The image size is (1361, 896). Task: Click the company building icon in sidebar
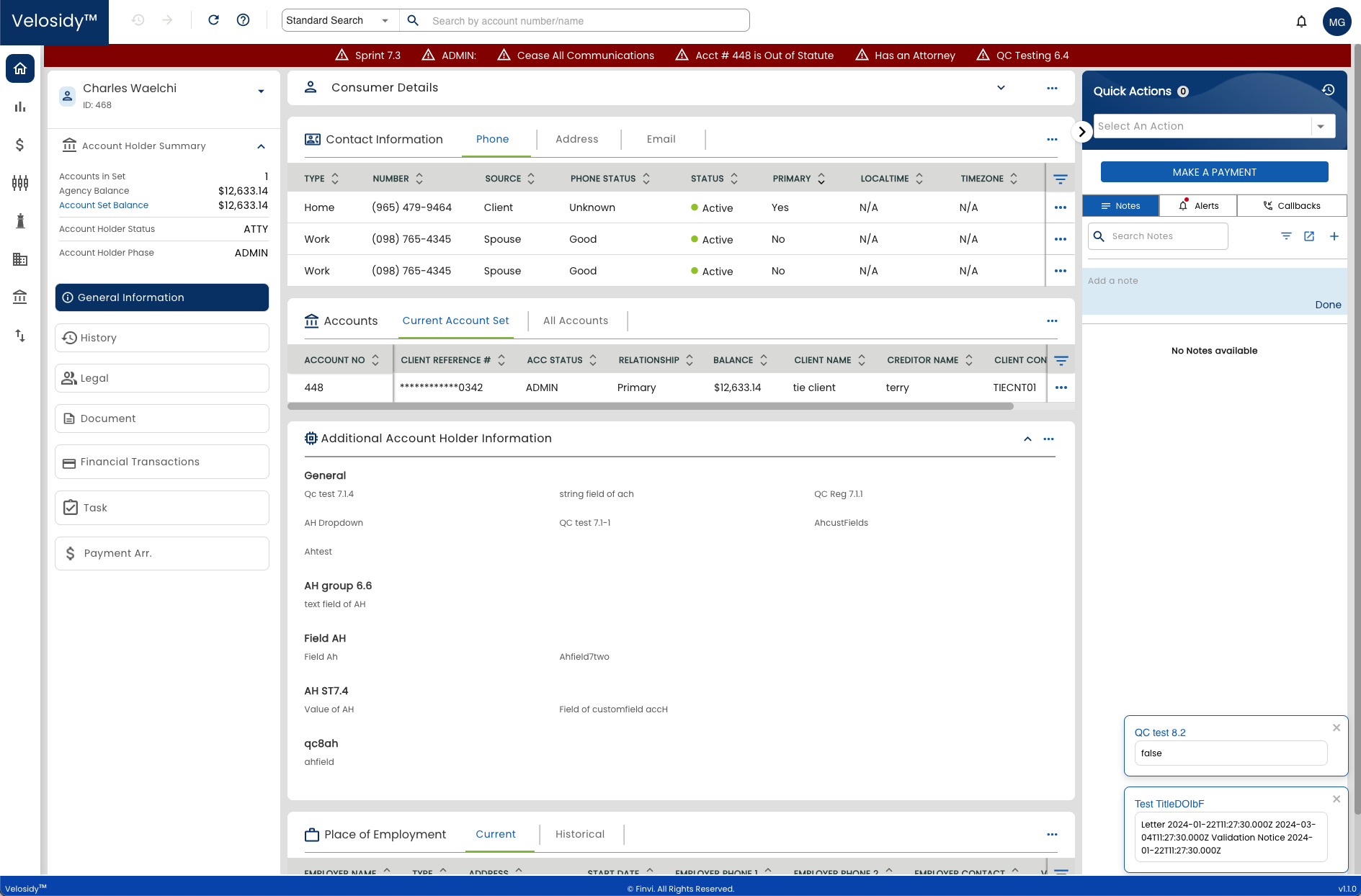[19, 259]
